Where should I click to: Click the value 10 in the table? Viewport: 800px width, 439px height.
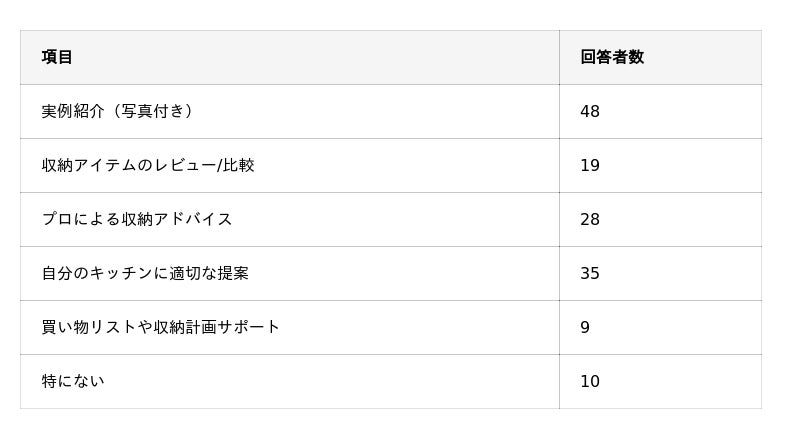pyautogui.click(x=590, y=381)
